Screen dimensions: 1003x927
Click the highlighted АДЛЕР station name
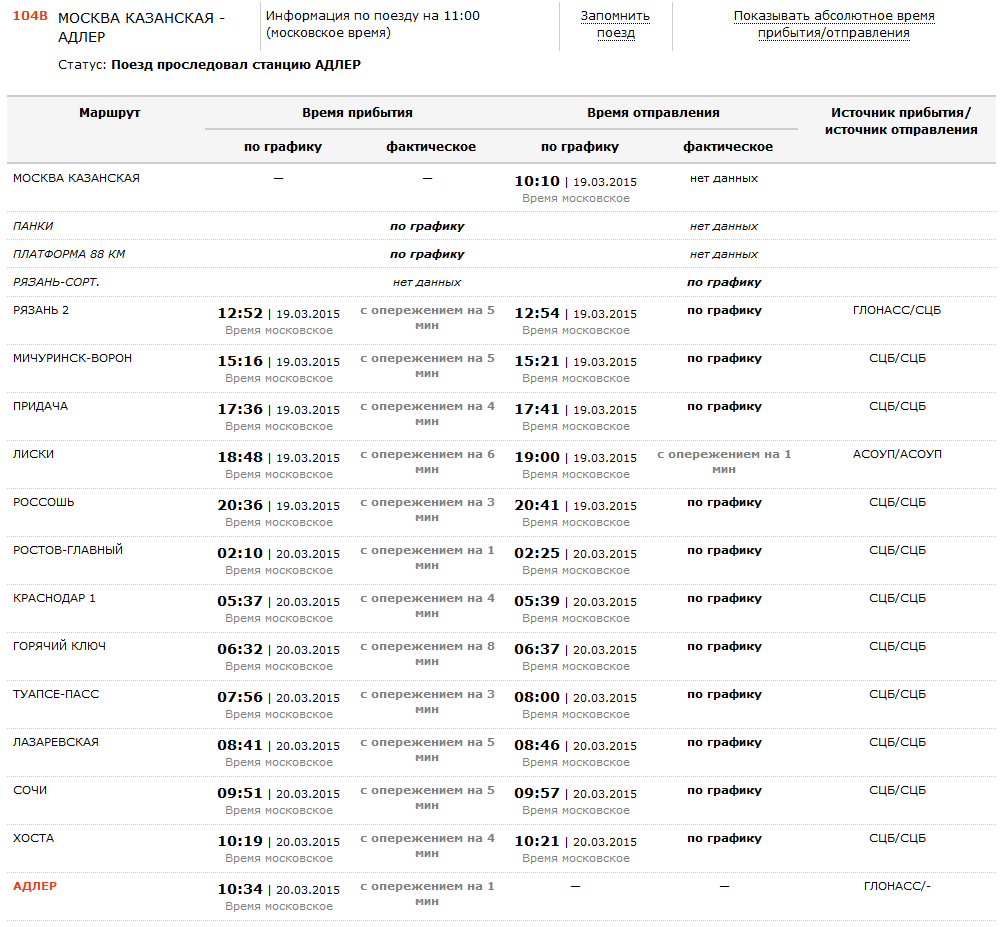pyautogui.click(x=35, y=886)
